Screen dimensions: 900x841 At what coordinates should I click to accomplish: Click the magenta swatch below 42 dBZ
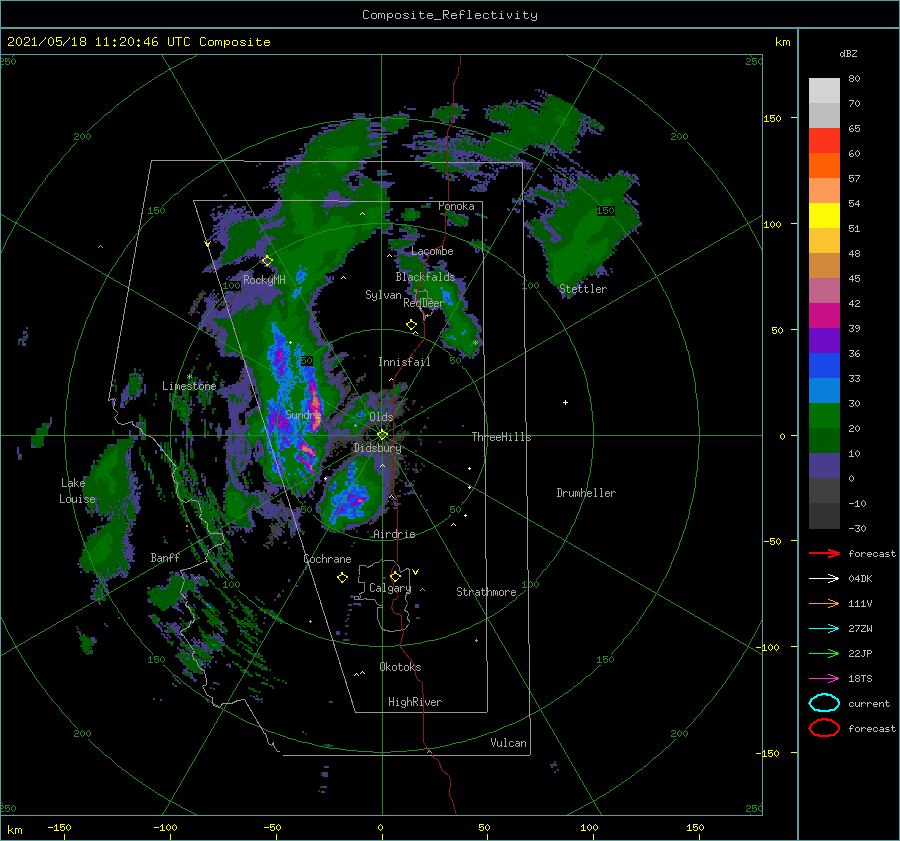click(x=824, y=316)
